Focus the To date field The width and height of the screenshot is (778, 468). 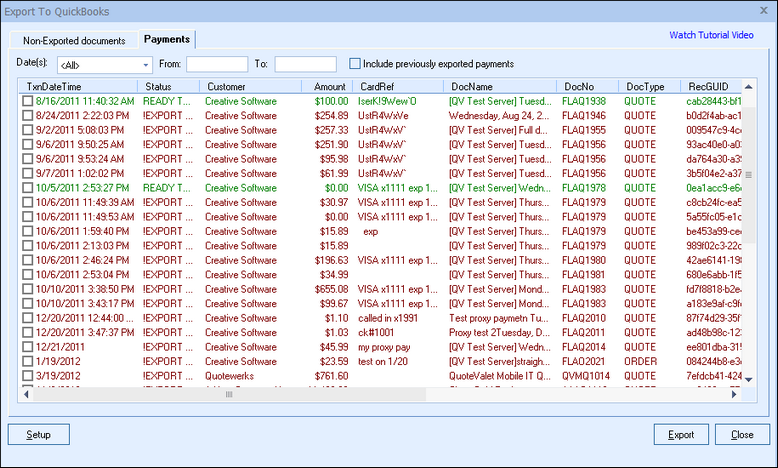pos(305,65)
